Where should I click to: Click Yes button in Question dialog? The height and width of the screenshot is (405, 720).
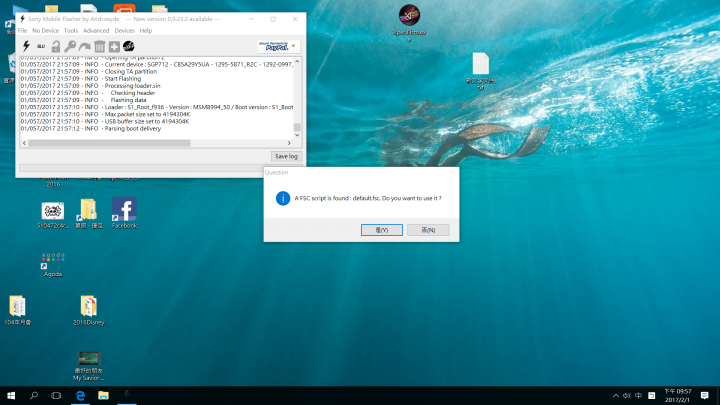point(382,230)
